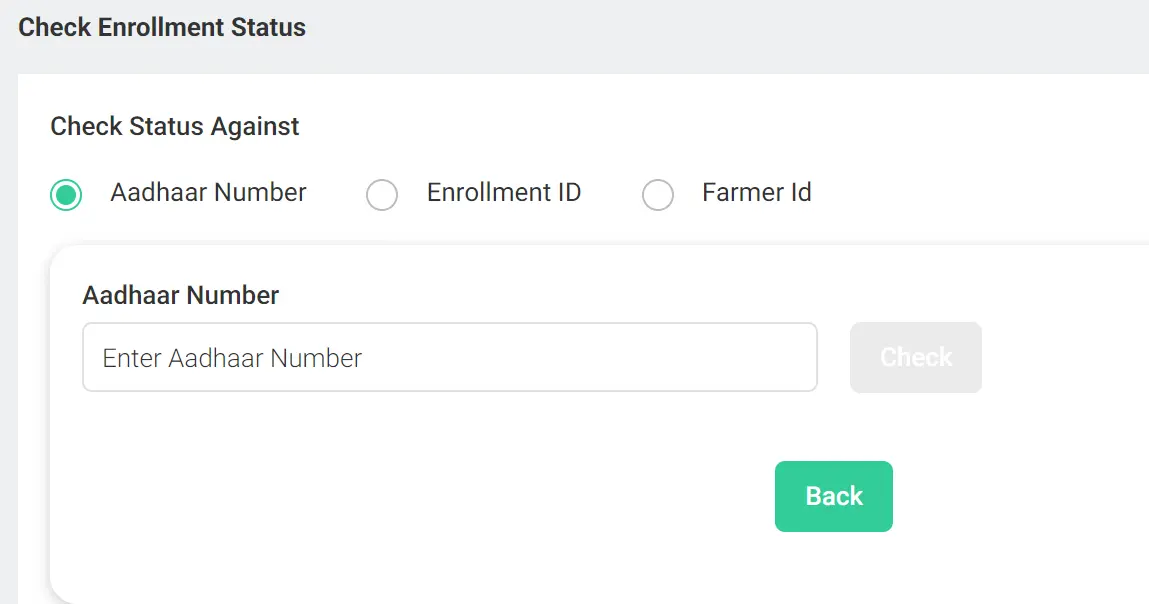Click the Enrollment ID label text

point(504,193)
